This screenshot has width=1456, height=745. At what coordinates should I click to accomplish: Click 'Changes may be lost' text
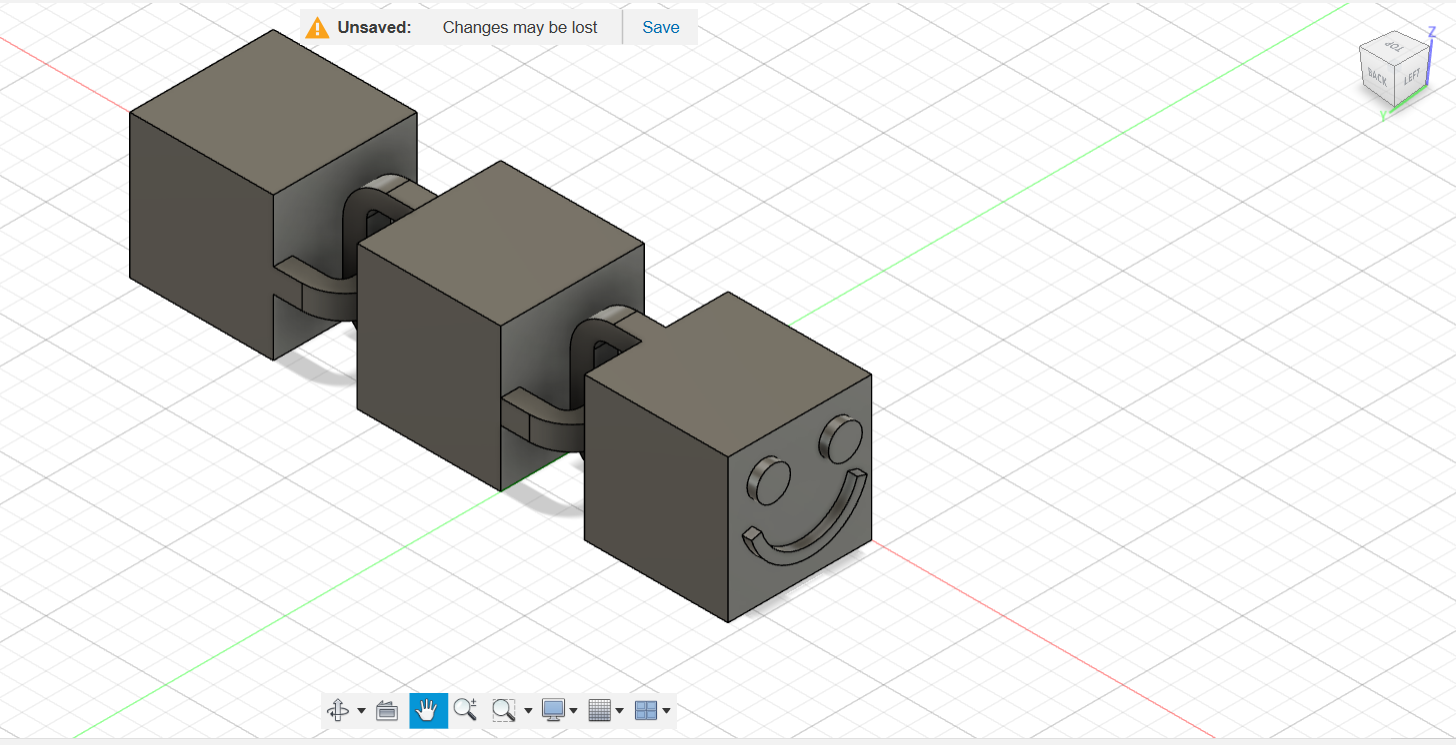tap(520, 27)
